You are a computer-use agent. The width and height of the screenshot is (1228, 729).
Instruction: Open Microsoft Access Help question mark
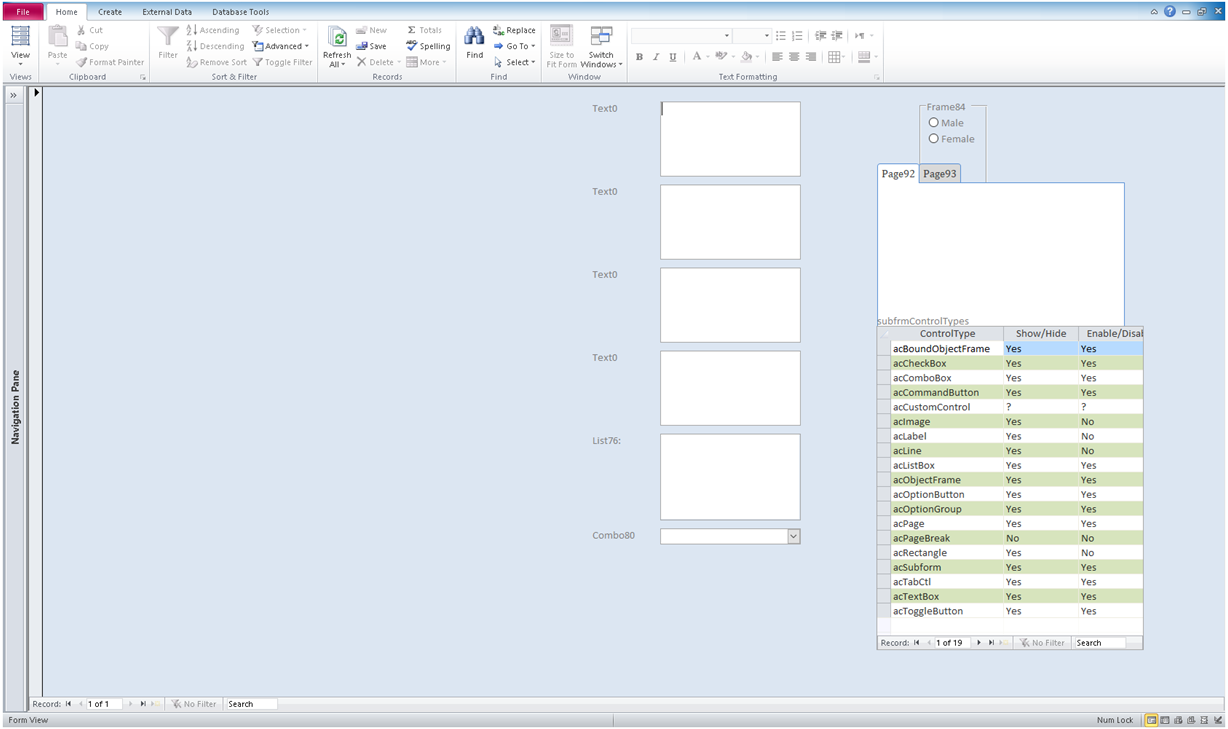pos(1170,12)
